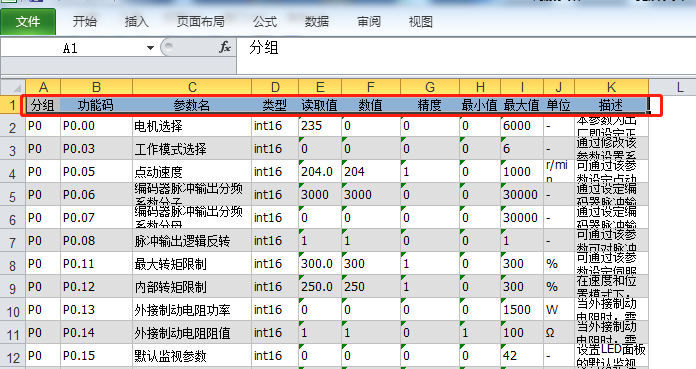Open the 页面布局 ribbon tab

point(201,21)
